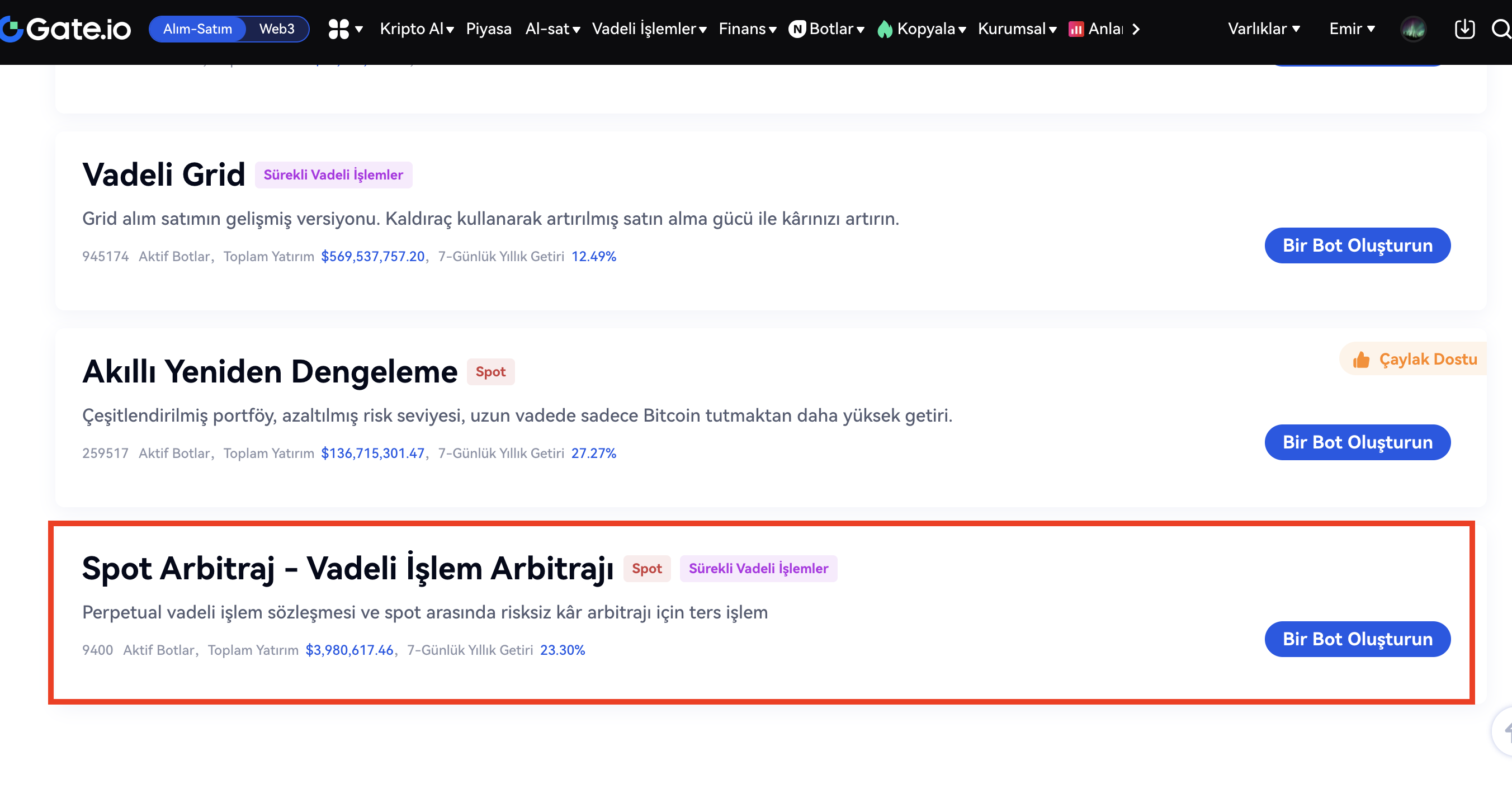
Task: Click the right chevron to scroll navigation
Action: [1136, 29]
